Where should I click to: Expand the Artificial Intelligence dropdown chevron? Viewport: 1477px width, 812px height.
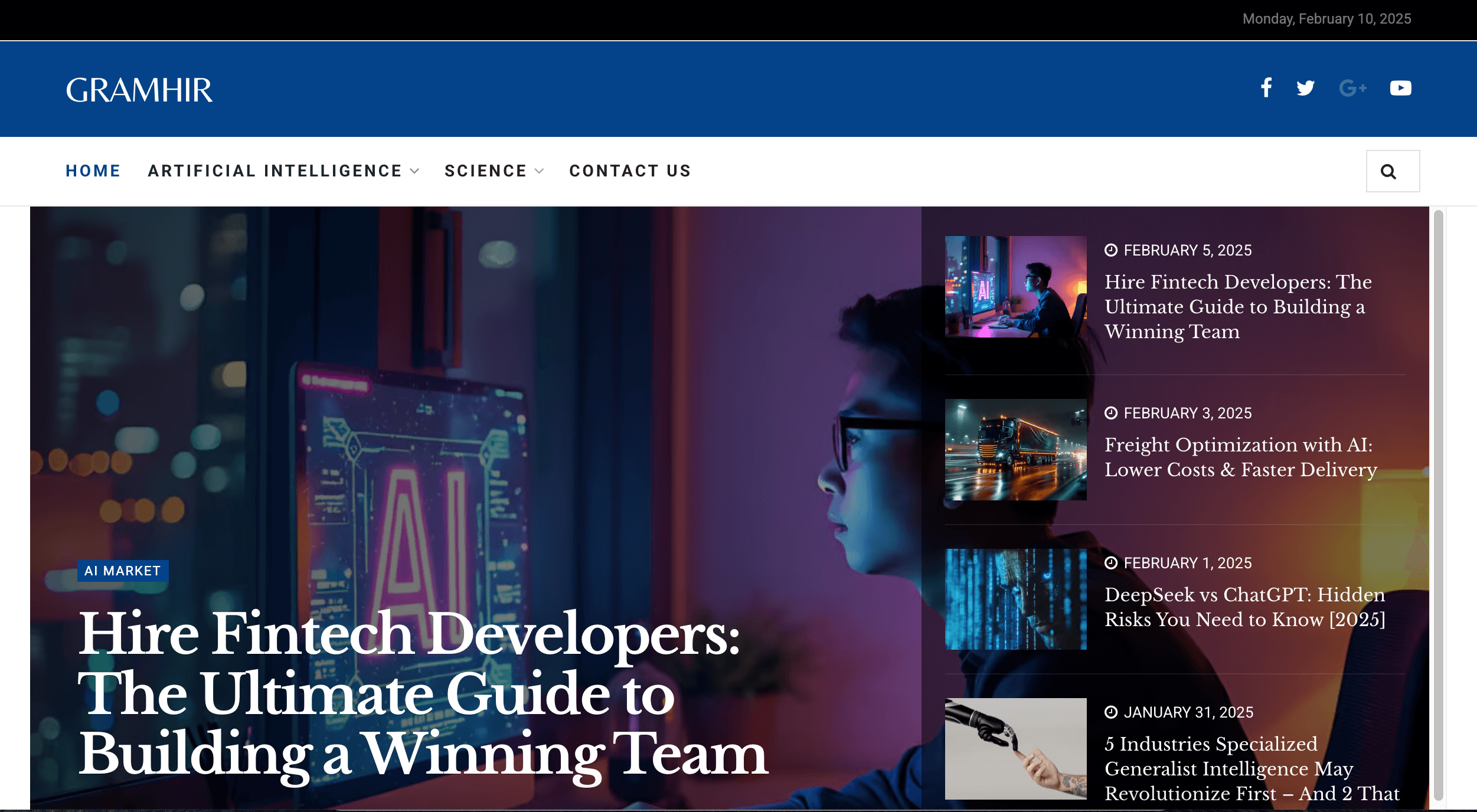pos(415,171)
